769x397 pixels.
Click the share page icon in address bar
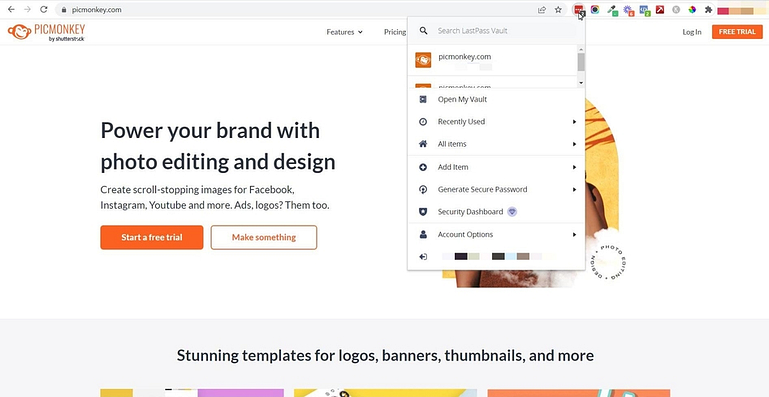click(x=542, y=9)
